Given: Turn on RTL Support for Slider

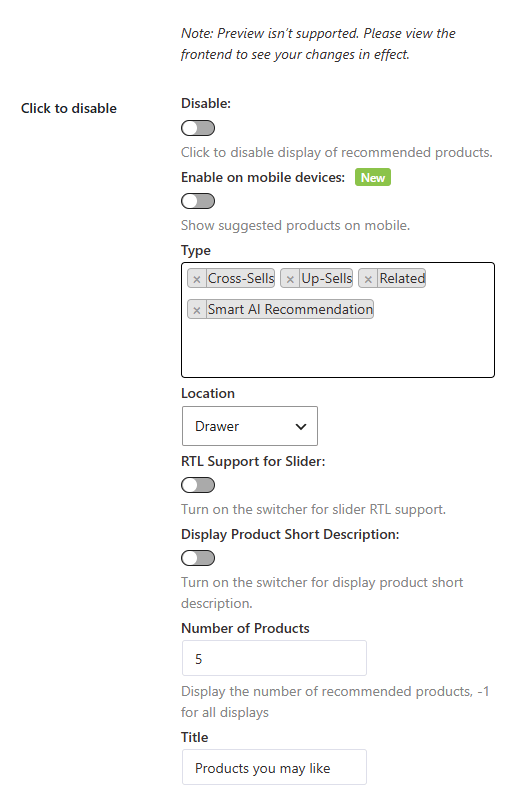Looking at the screenshot, I should pyautogui.click(x=198, y=485).
